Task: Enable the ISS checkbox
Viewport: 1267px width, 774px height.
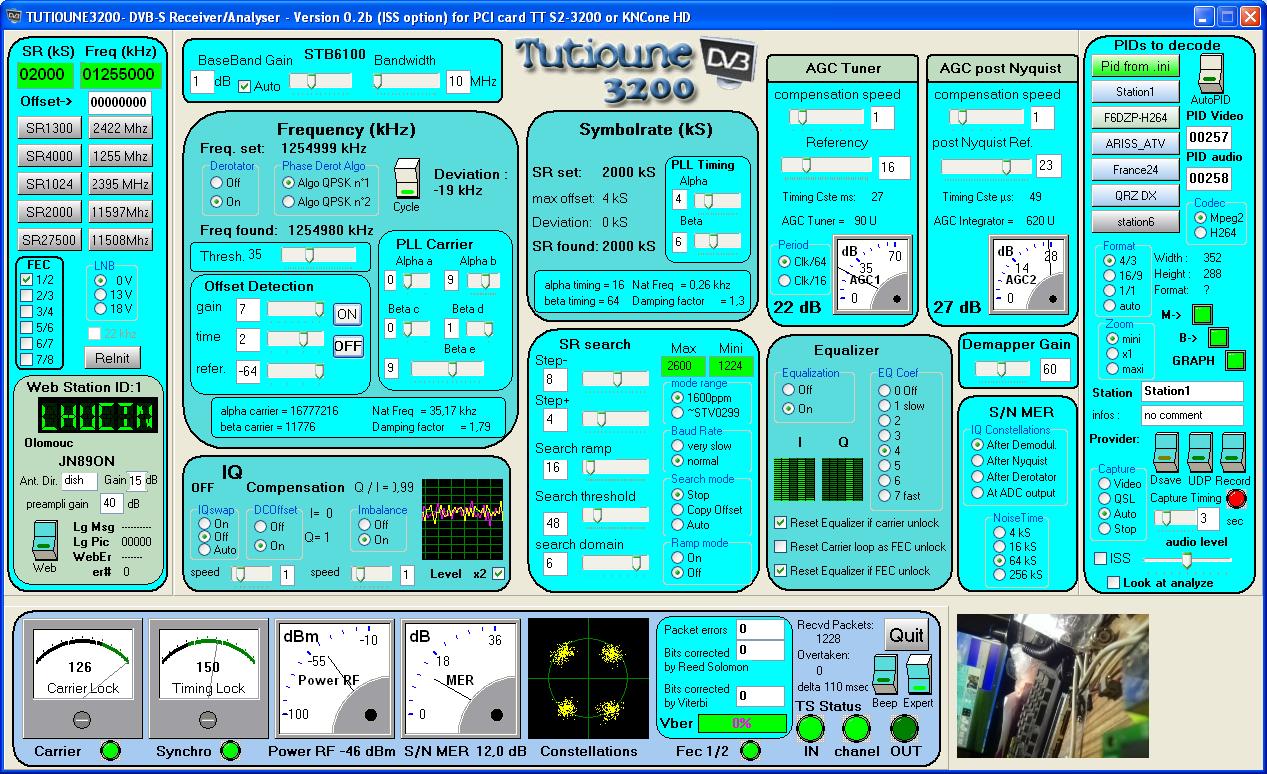Action: click(x=1101, y=558)
